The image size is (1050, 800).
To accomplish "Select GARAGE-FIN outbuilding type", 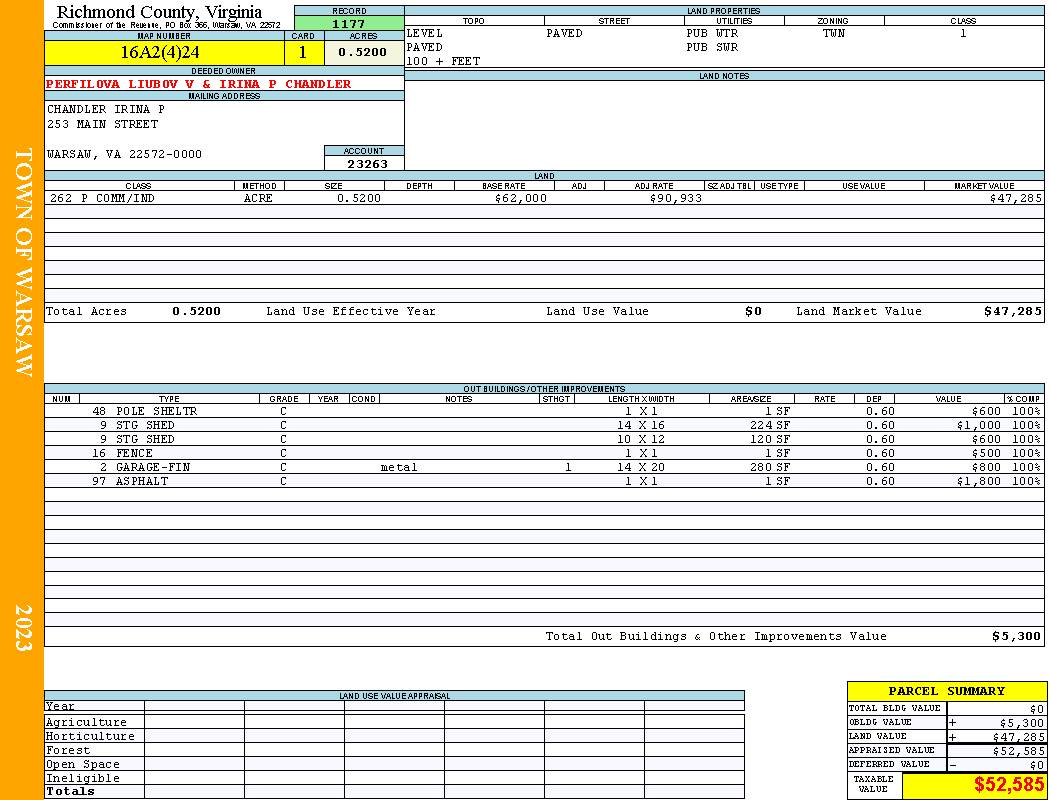I will 153,468.
